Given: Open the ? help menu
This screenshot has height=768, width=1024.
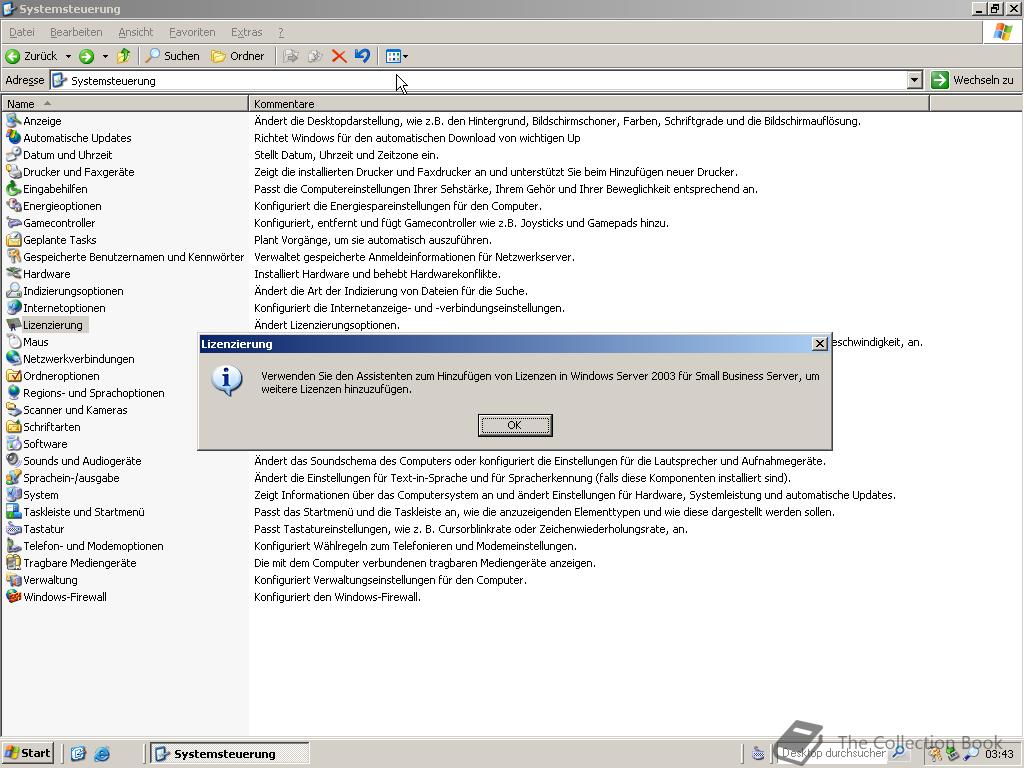Looking at the screenshot, I should point(281,32).
